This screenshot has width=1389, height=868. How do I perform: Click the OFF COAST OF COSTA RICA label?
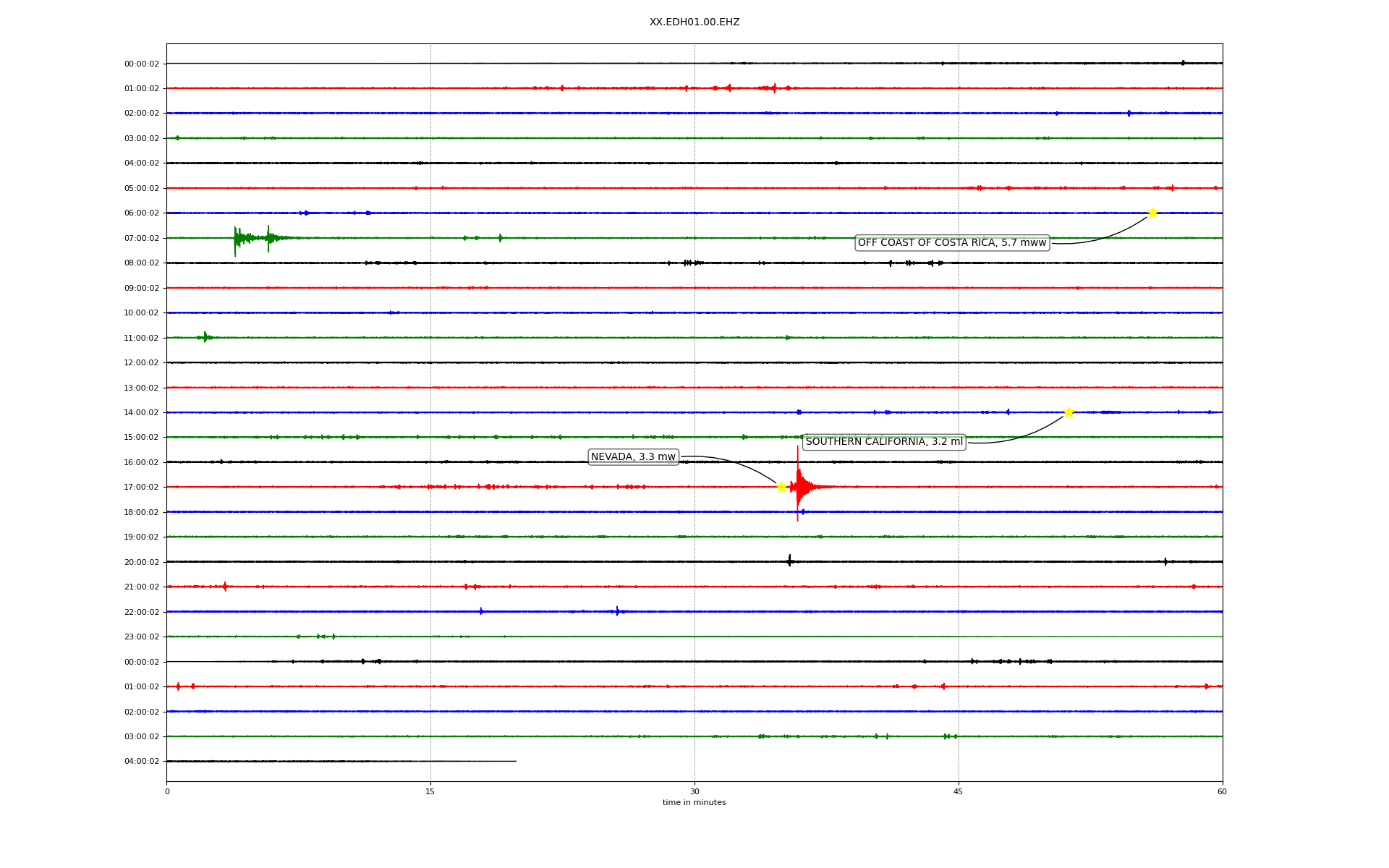(x=952, y=243)
